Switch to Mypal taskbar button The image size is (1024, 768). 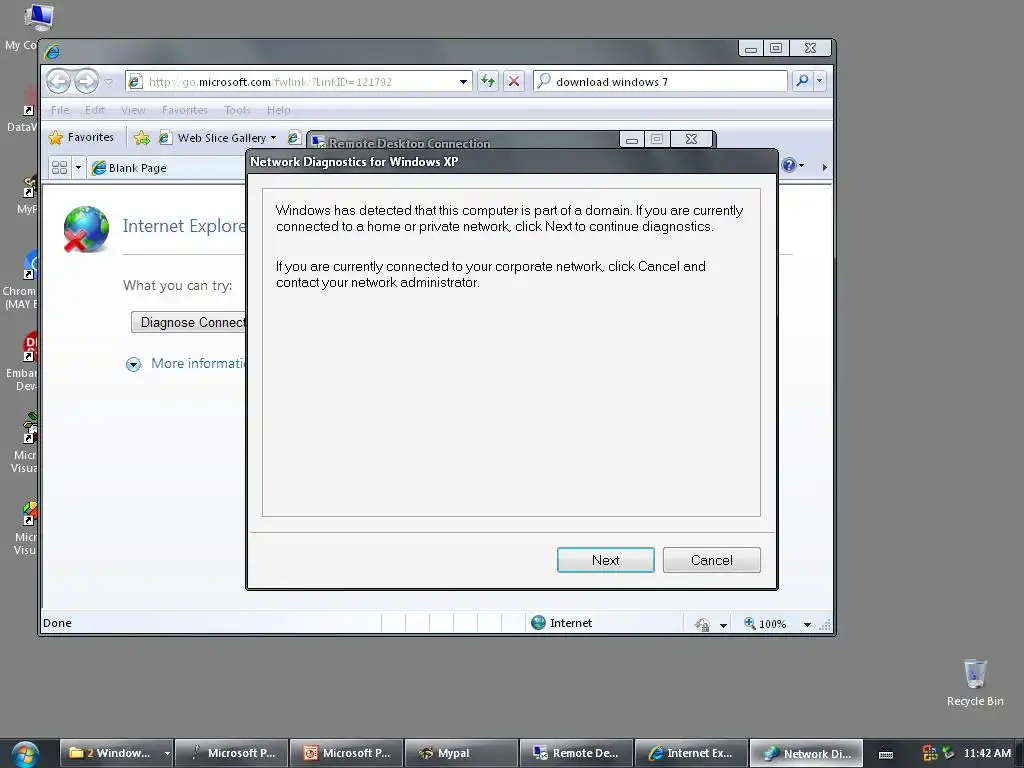point(461,753)
